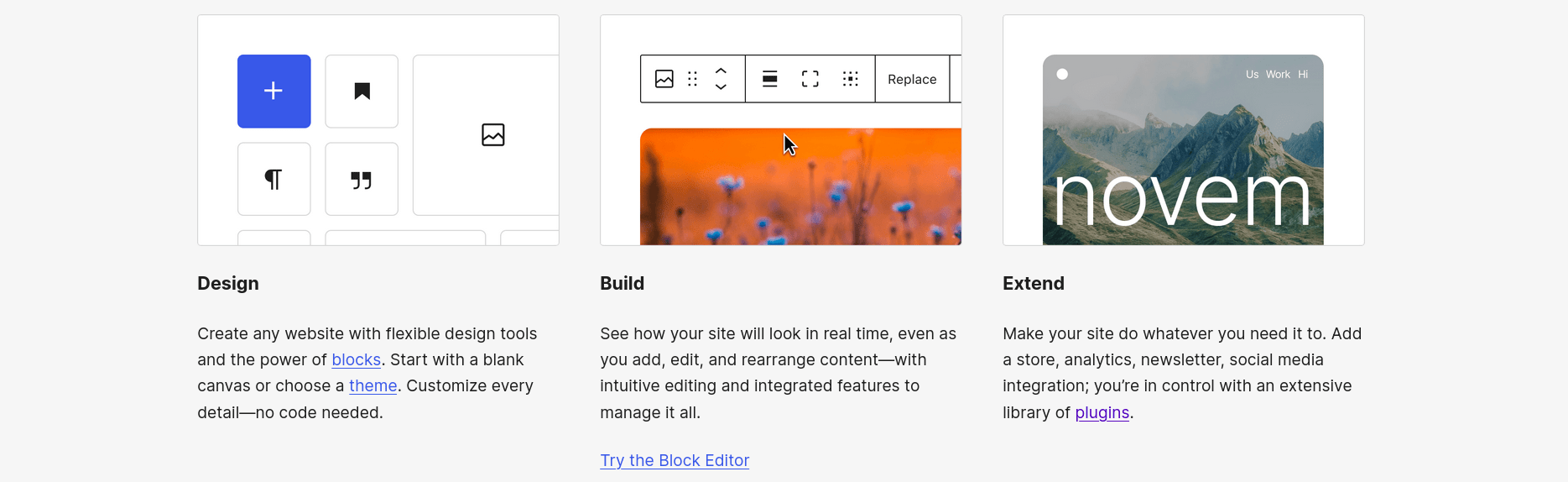
Task: Select the bookmark icon tile
Action: point(362,92)
